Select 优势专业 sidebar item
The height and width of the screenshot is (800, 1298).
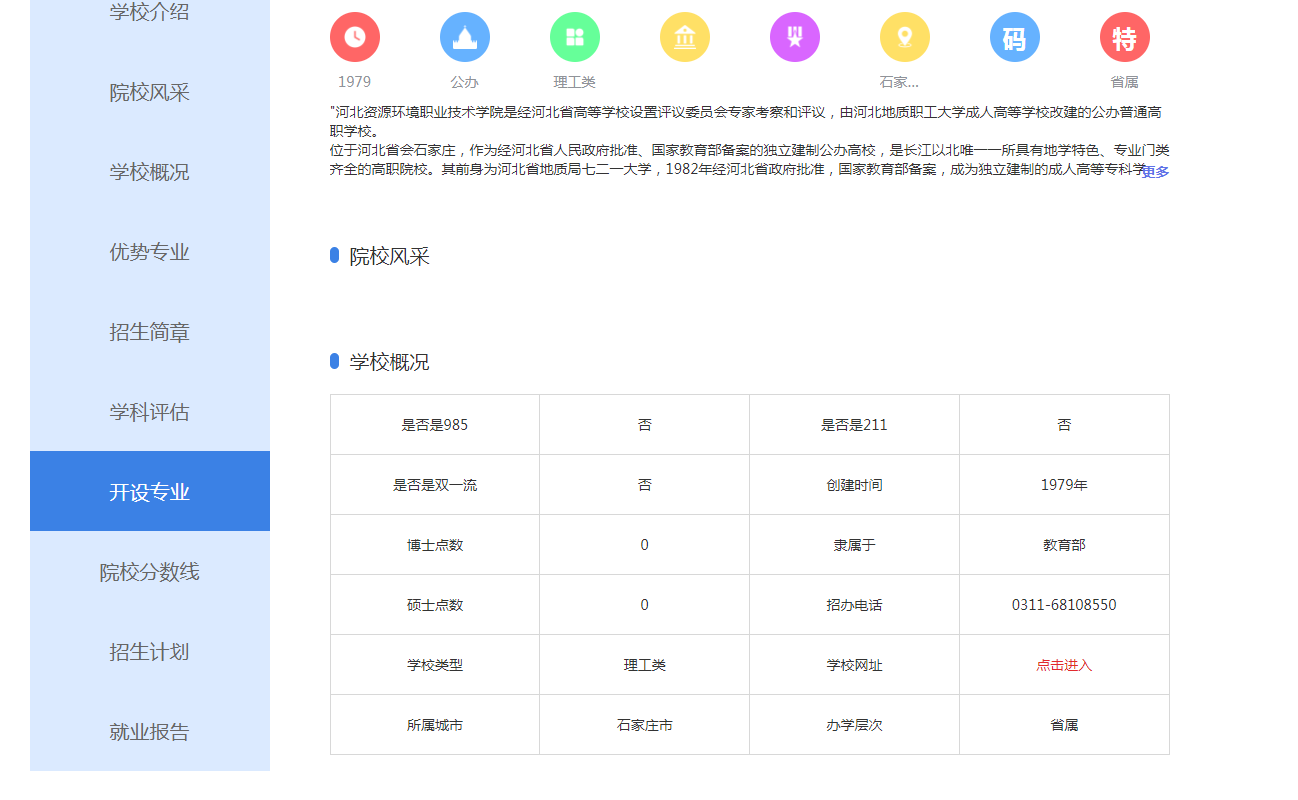[x=150, y=252]
